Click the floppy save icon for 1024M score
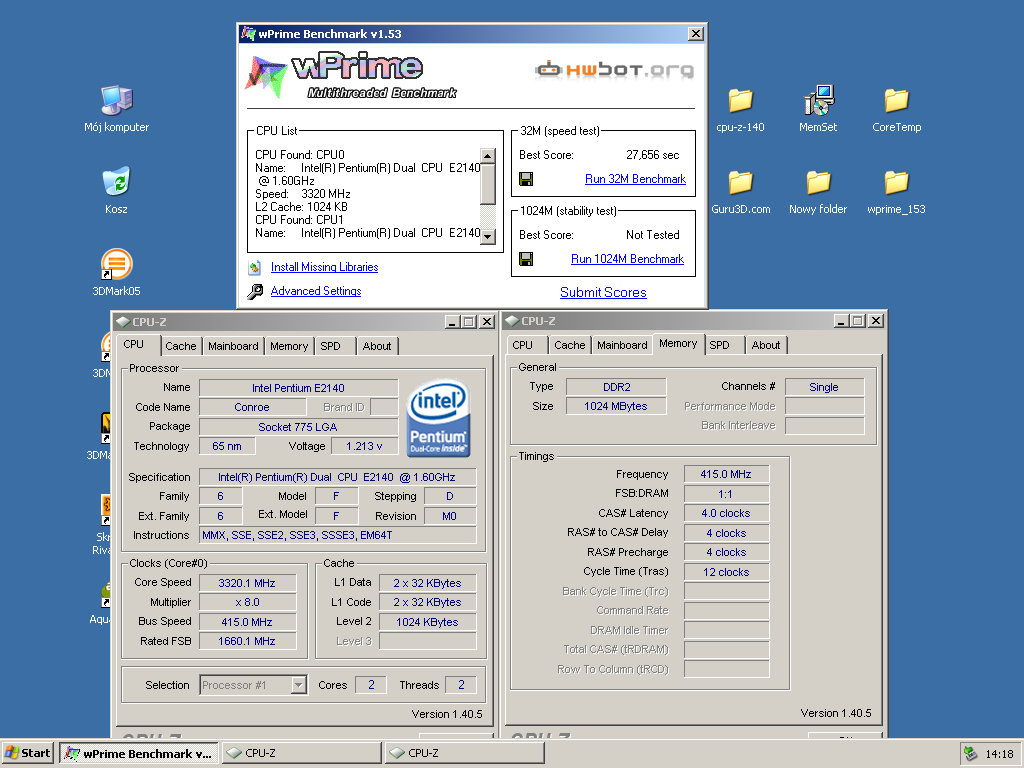The width and height of the screenshot is (1024, 768). 526,259
